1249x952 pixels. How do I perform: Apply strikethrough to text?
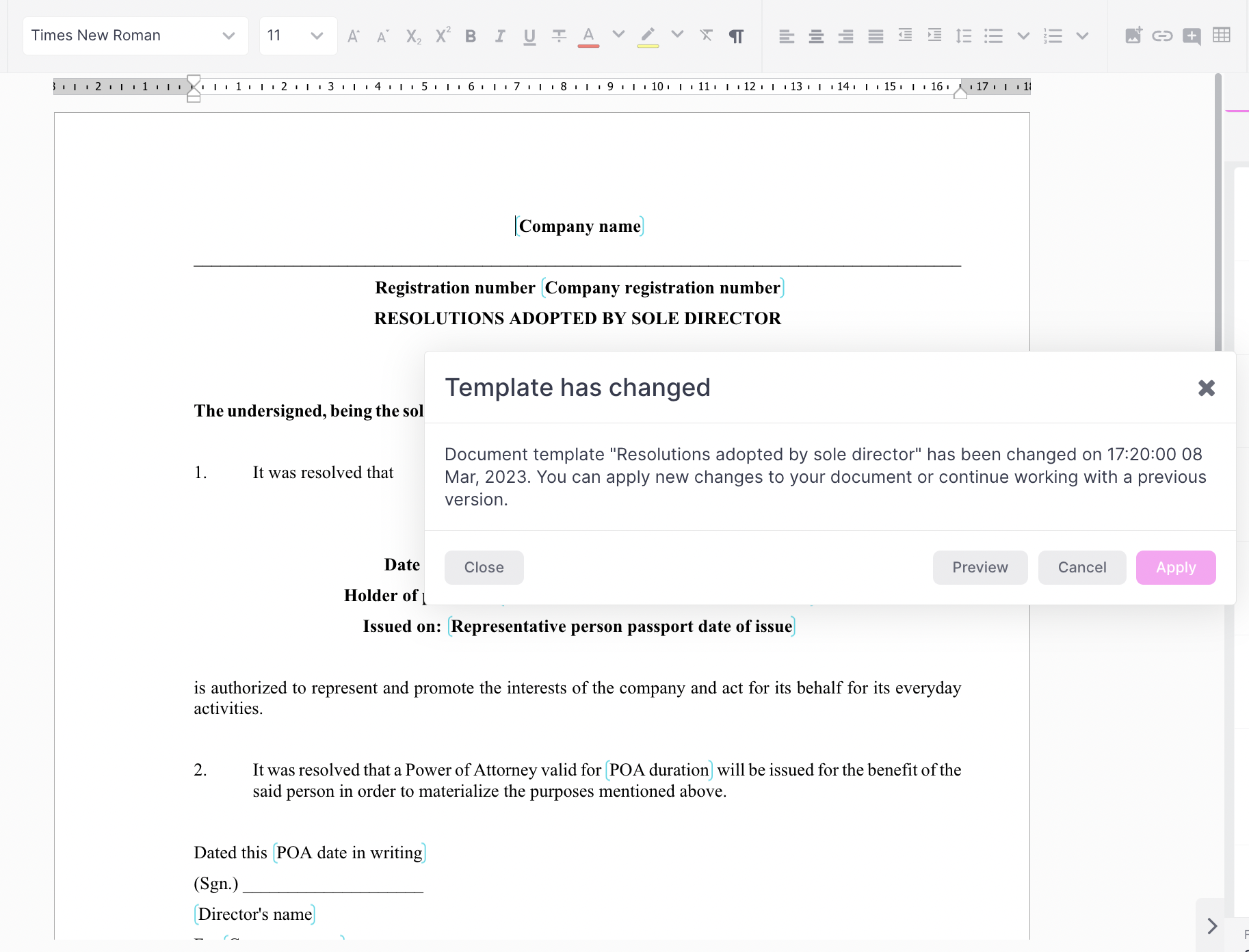coord(559,36)
